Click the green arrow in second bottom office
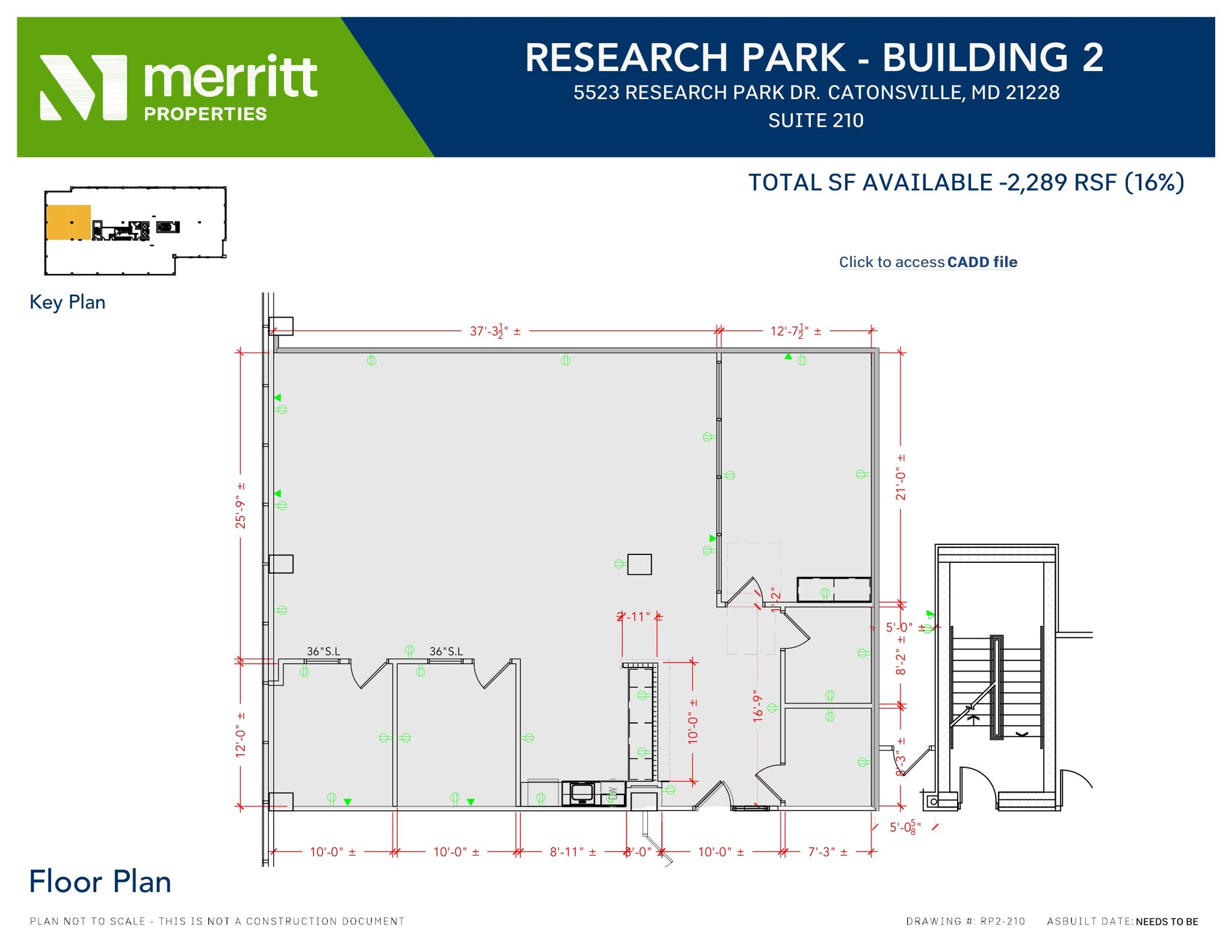The height and width of the screenshot is (952, 1232). coord(470,802)
